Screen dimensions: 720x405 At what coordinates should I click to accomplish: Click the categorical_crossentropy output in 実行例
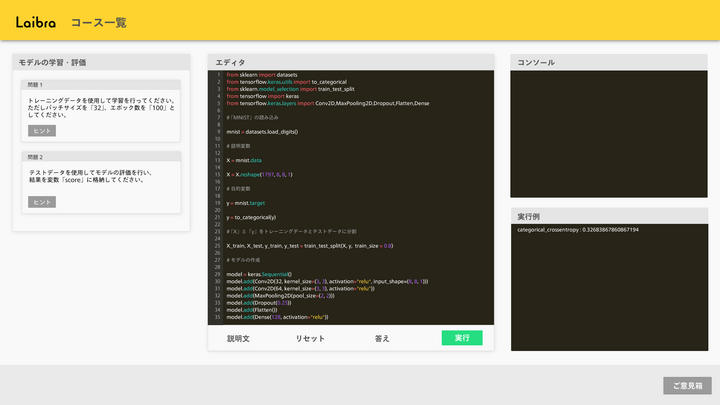578,230
